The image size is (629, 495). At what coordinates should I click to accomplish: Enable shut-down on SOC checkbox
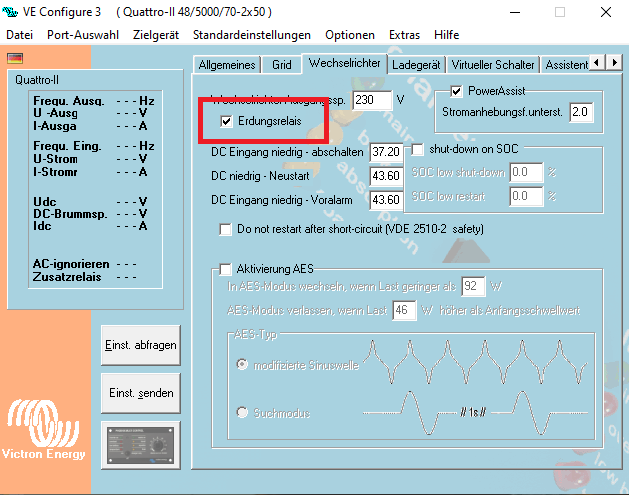click(x=418, y=150)
